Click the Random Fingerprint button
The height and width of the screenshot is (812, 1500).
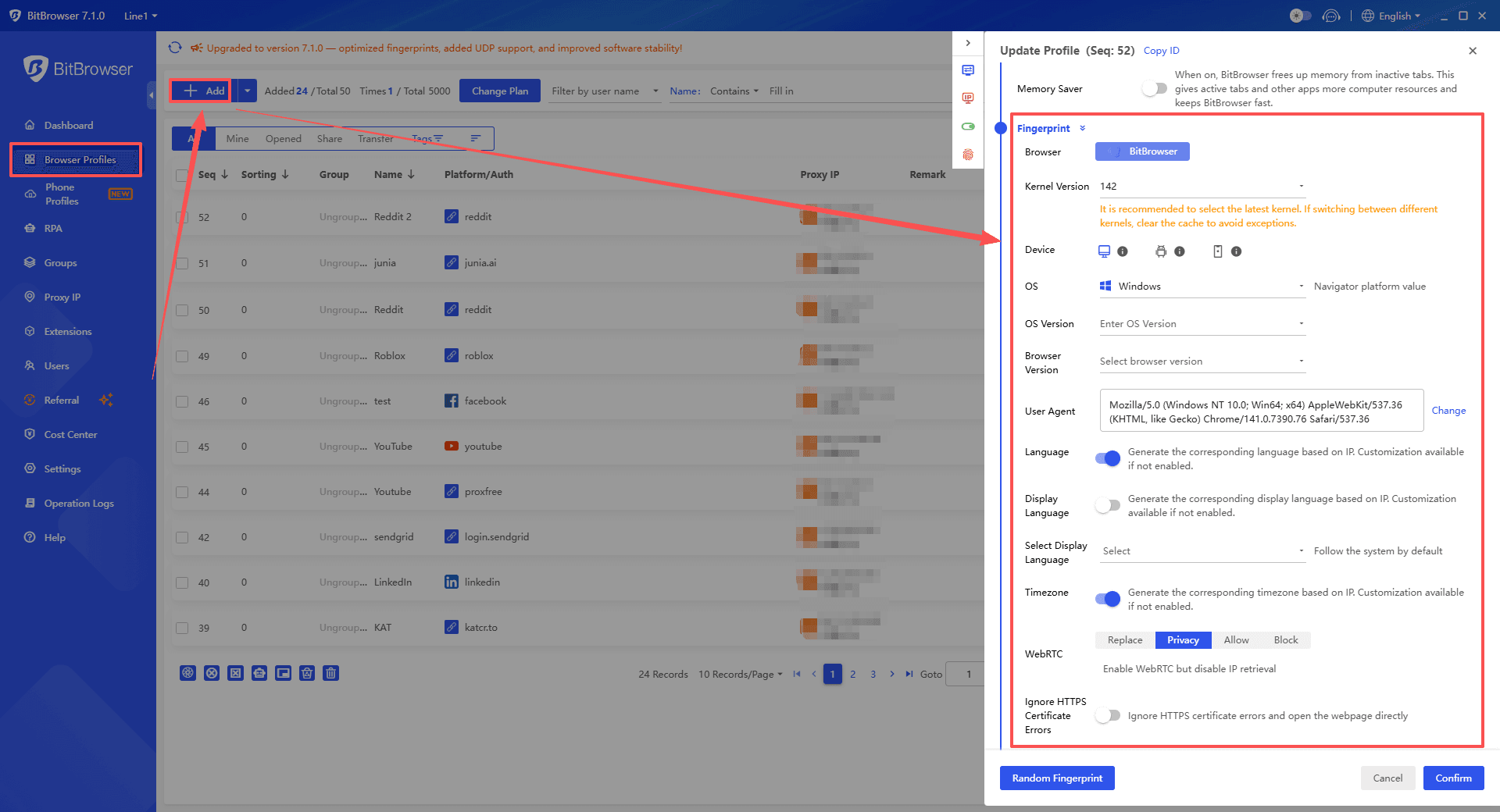(1057, 778)
